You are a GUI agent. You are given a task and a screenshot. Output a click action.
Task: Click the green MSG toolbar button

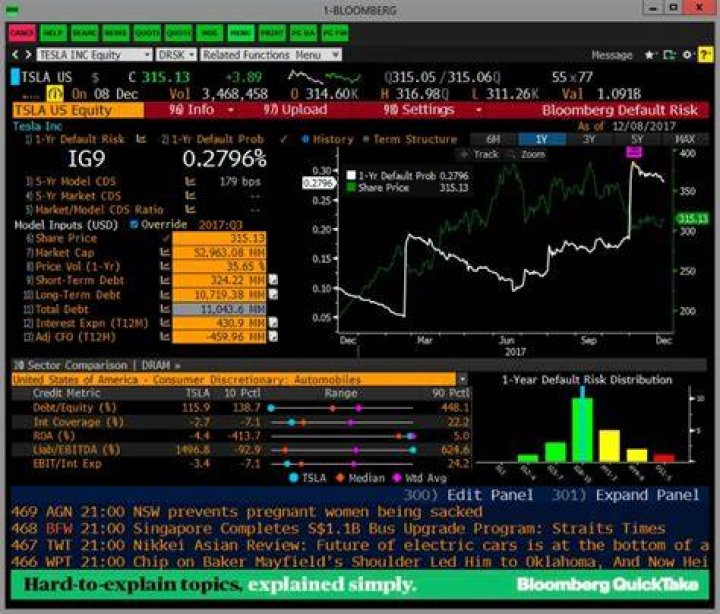[210, 33]
